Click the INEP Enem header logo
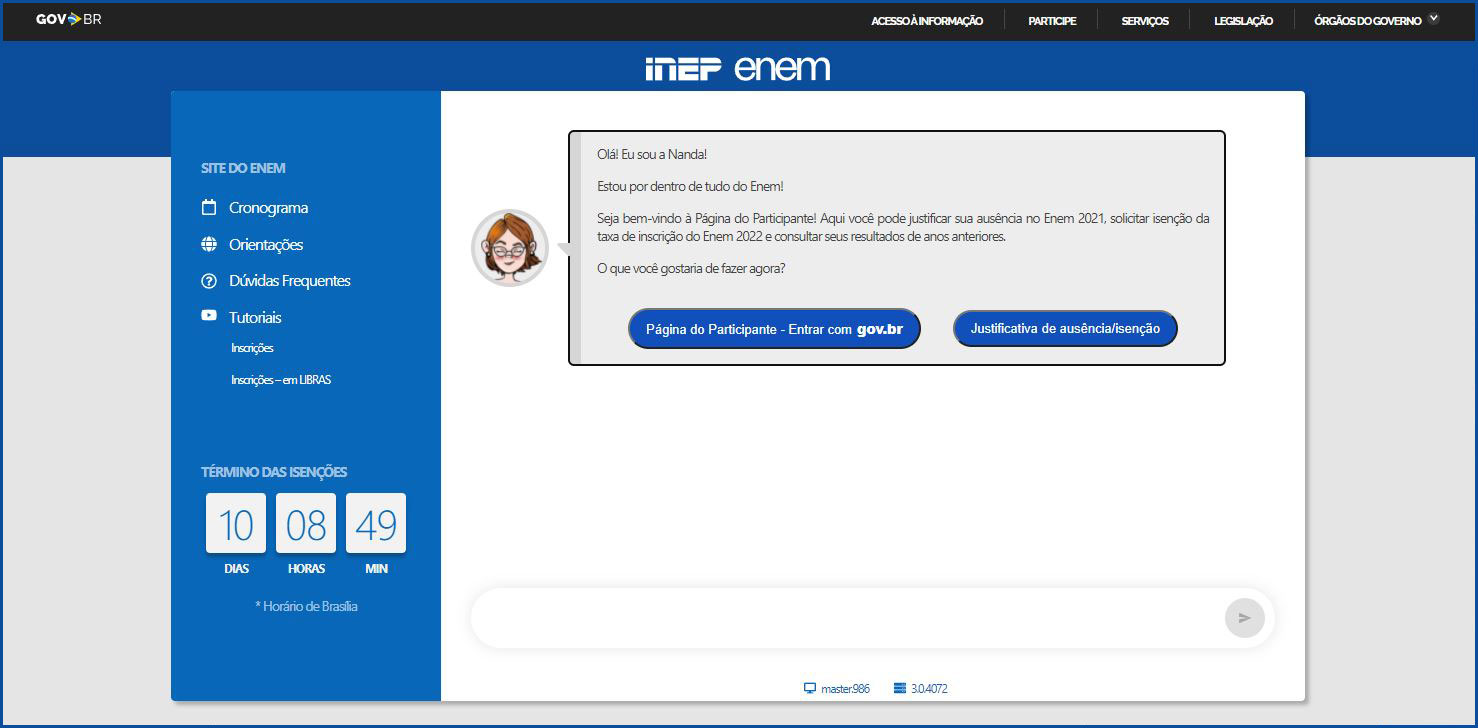Screen dimensions: 1478x728 [x=738, y=68]
